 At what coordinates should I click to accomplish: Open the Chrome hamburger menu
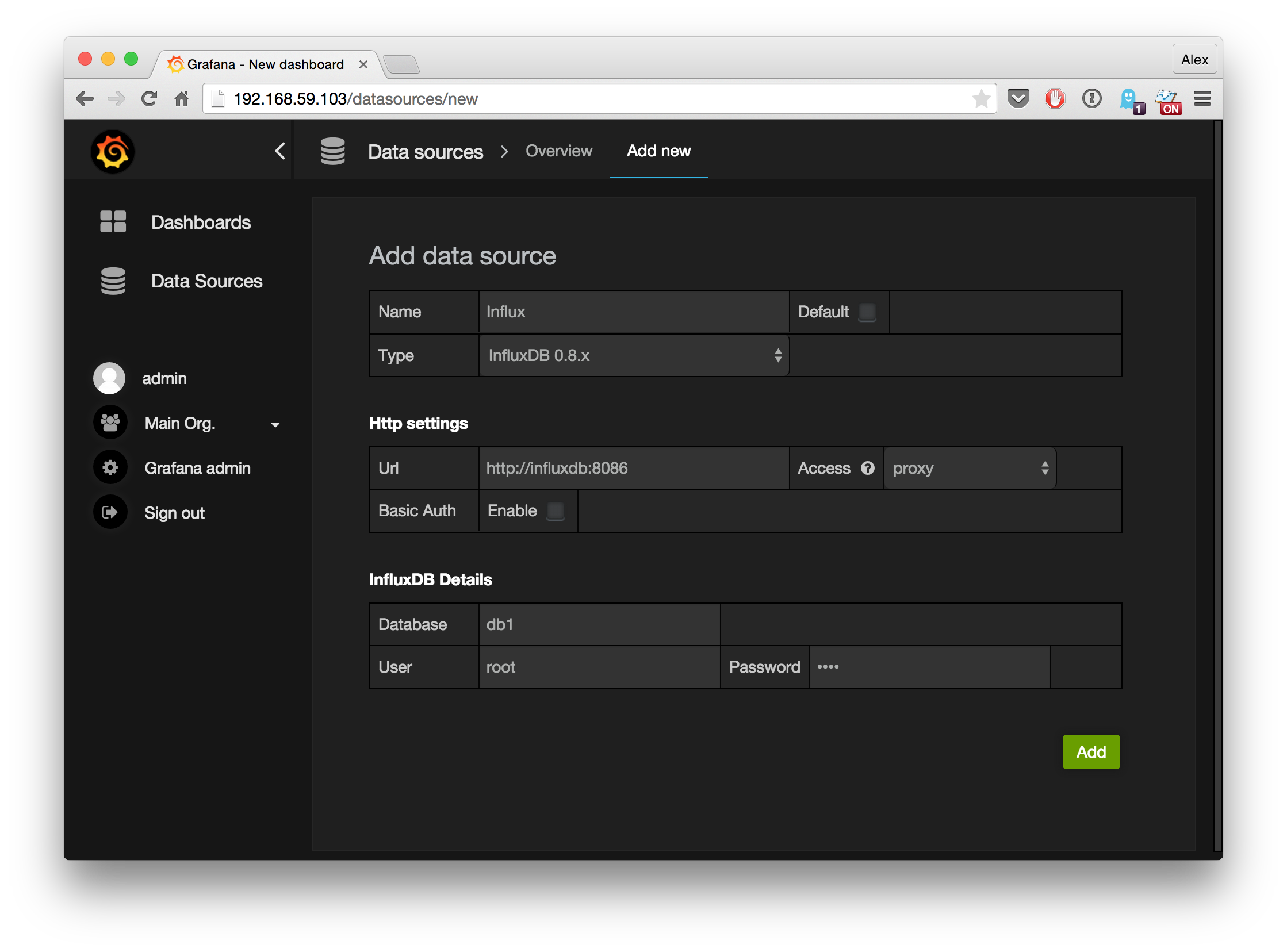(x=1202, y=98)
